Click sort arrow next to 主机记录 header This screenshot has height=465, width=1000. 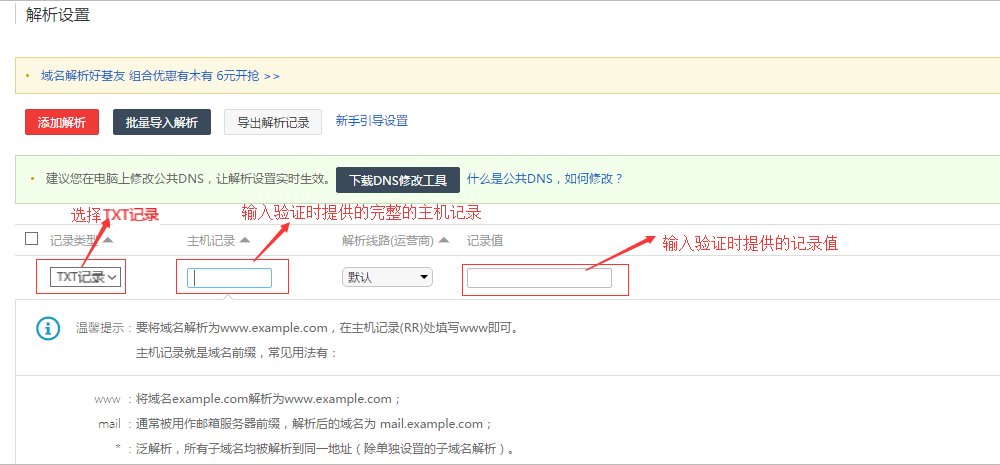tap(244, 240)
